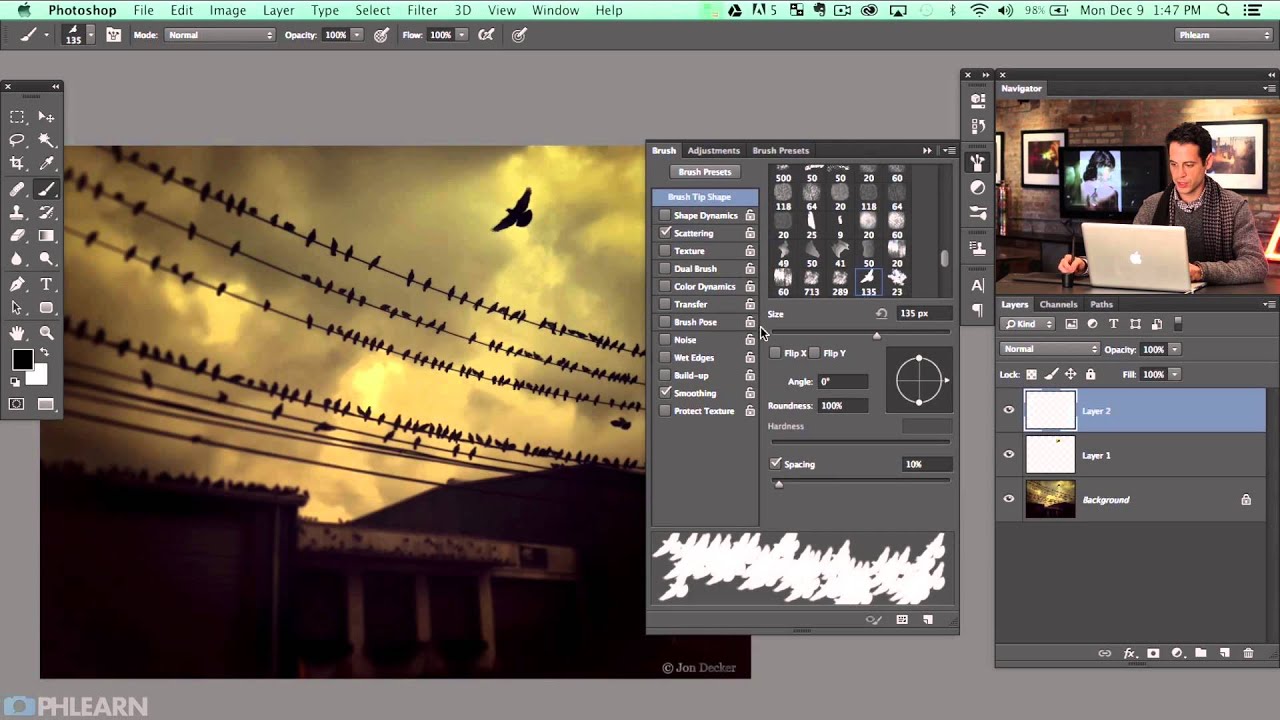Delete layer with trash icon
1280x720 pixels.
pyautogui.click(x=1248, y=653)
